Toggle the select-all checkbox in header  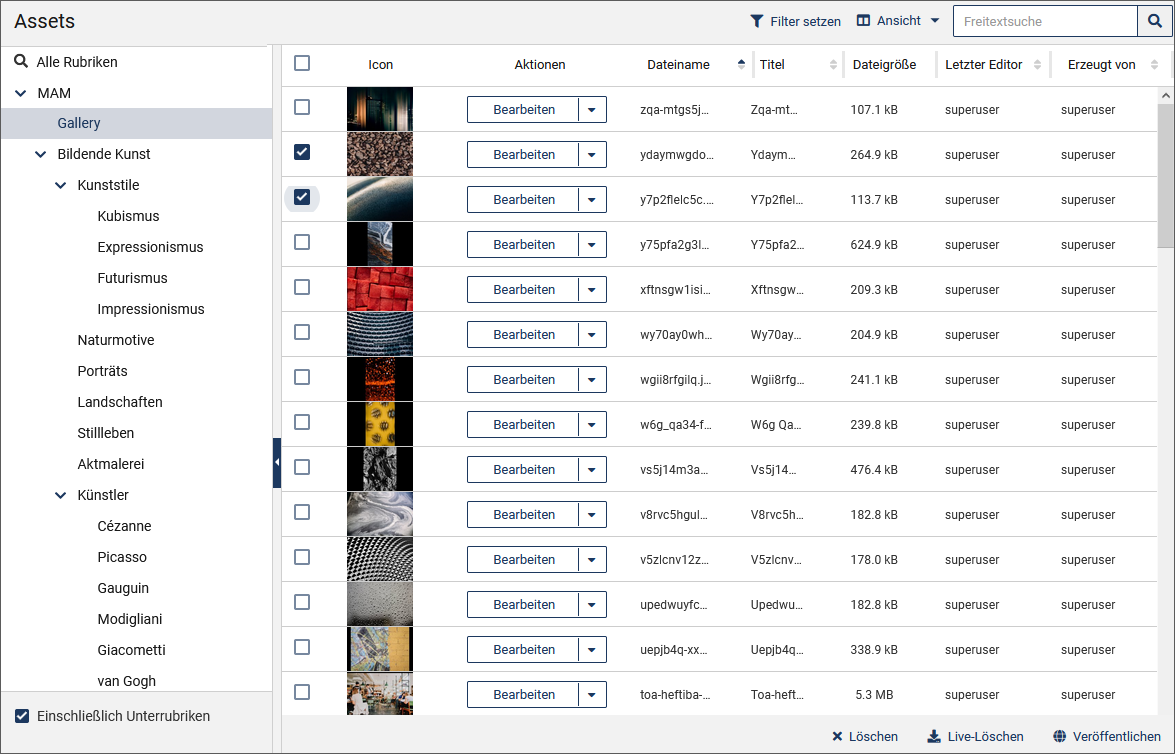[x=302, y=63]
